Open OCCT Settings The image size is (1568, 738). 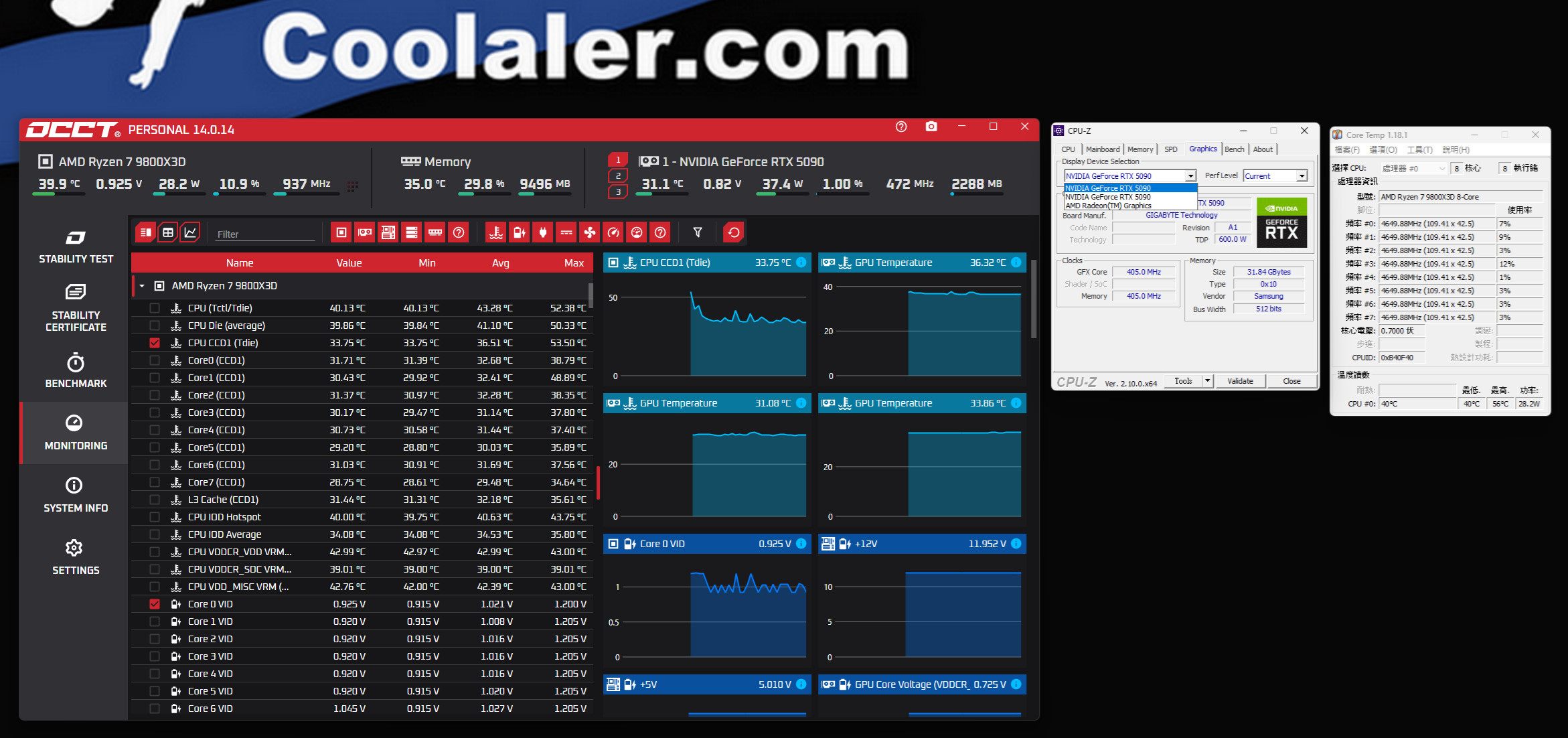click(x=76, y=557)
